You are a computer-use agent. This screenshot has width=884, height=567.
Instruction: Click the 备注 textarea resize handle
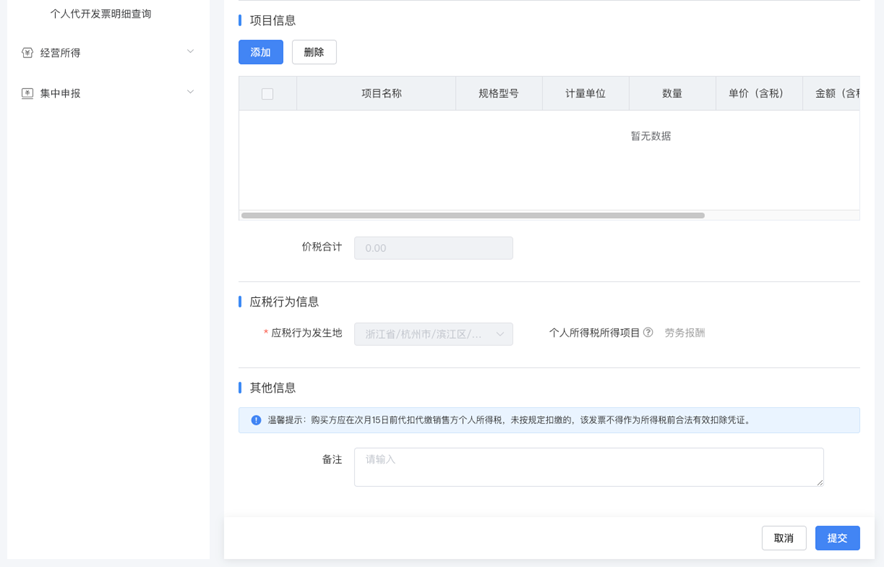pos(819,482)
